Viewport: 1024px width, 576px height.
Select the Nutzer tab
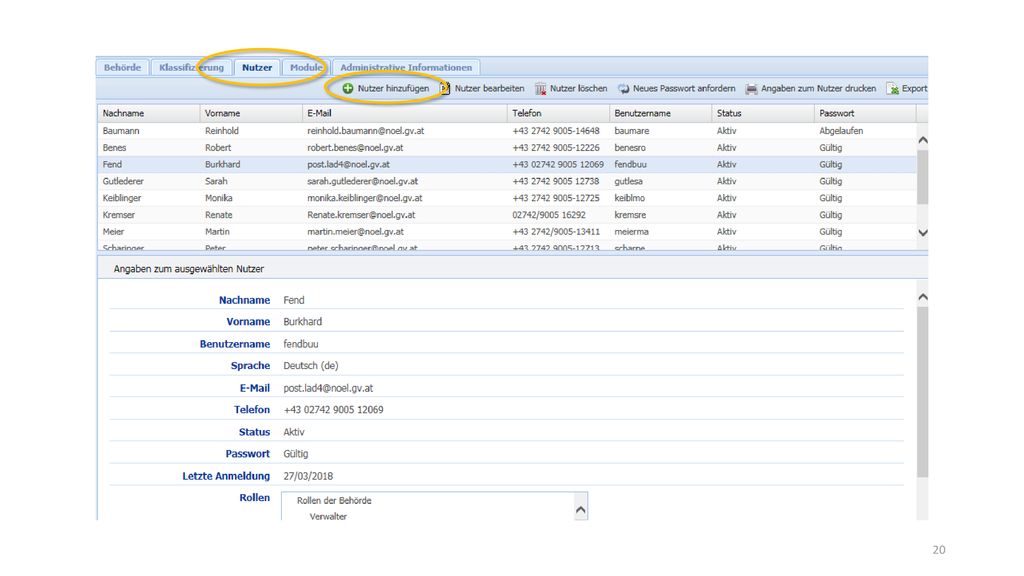pyautogui.click(x=257, y=67)
